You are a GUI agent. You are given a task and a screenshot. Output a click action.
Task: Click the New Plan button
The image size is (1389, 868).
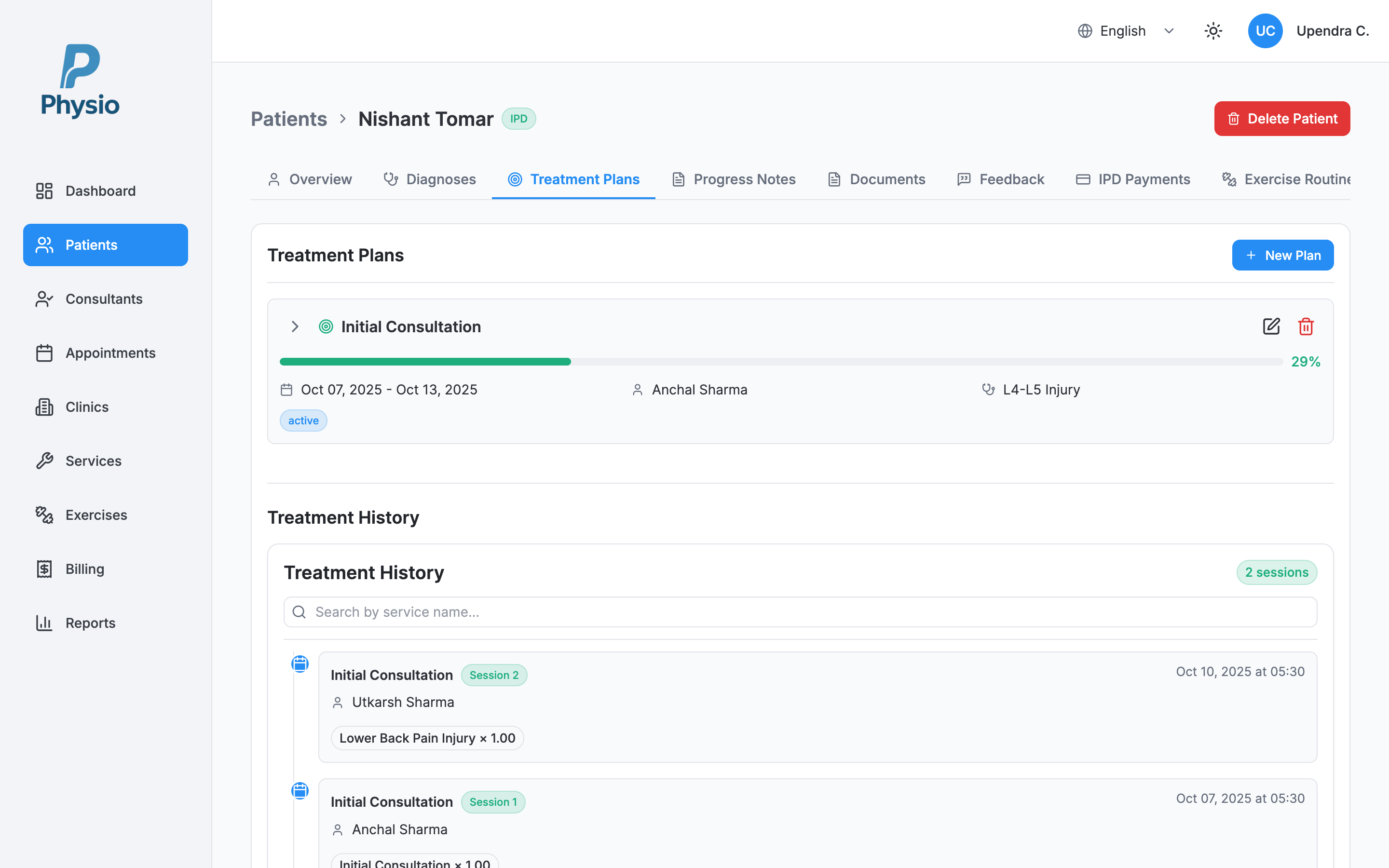coord(1282,255)
